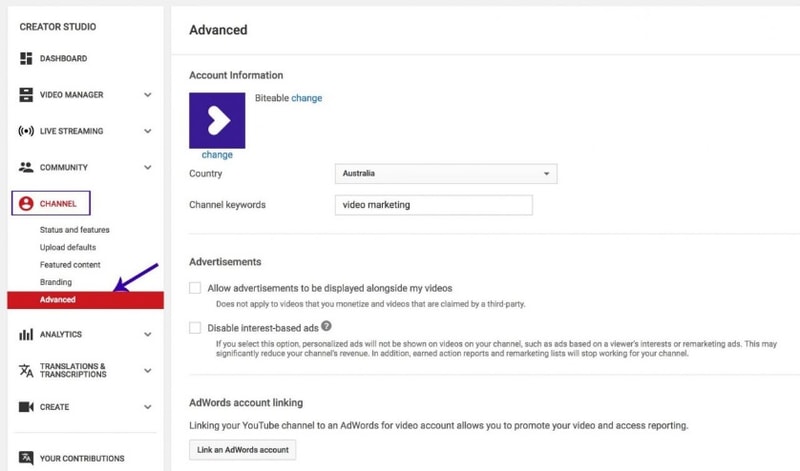Check Disable interest-based ads

point(195,328)
